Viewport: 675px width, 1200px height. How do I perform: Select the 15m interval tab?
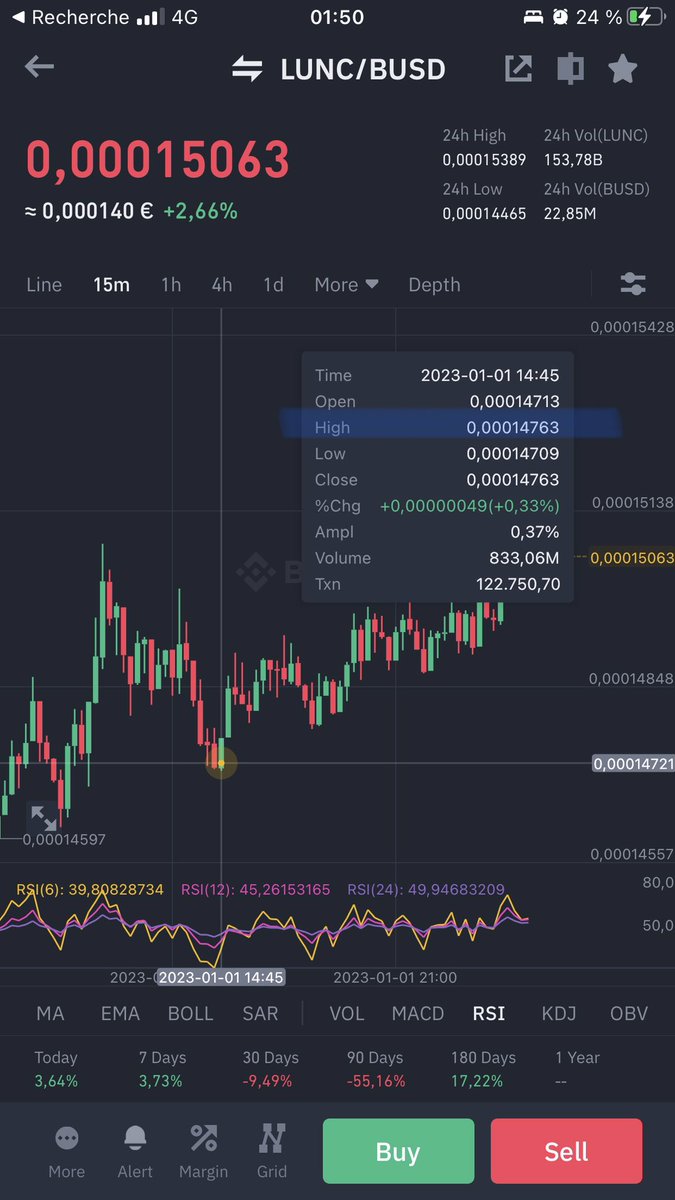(x=112, y=285)
